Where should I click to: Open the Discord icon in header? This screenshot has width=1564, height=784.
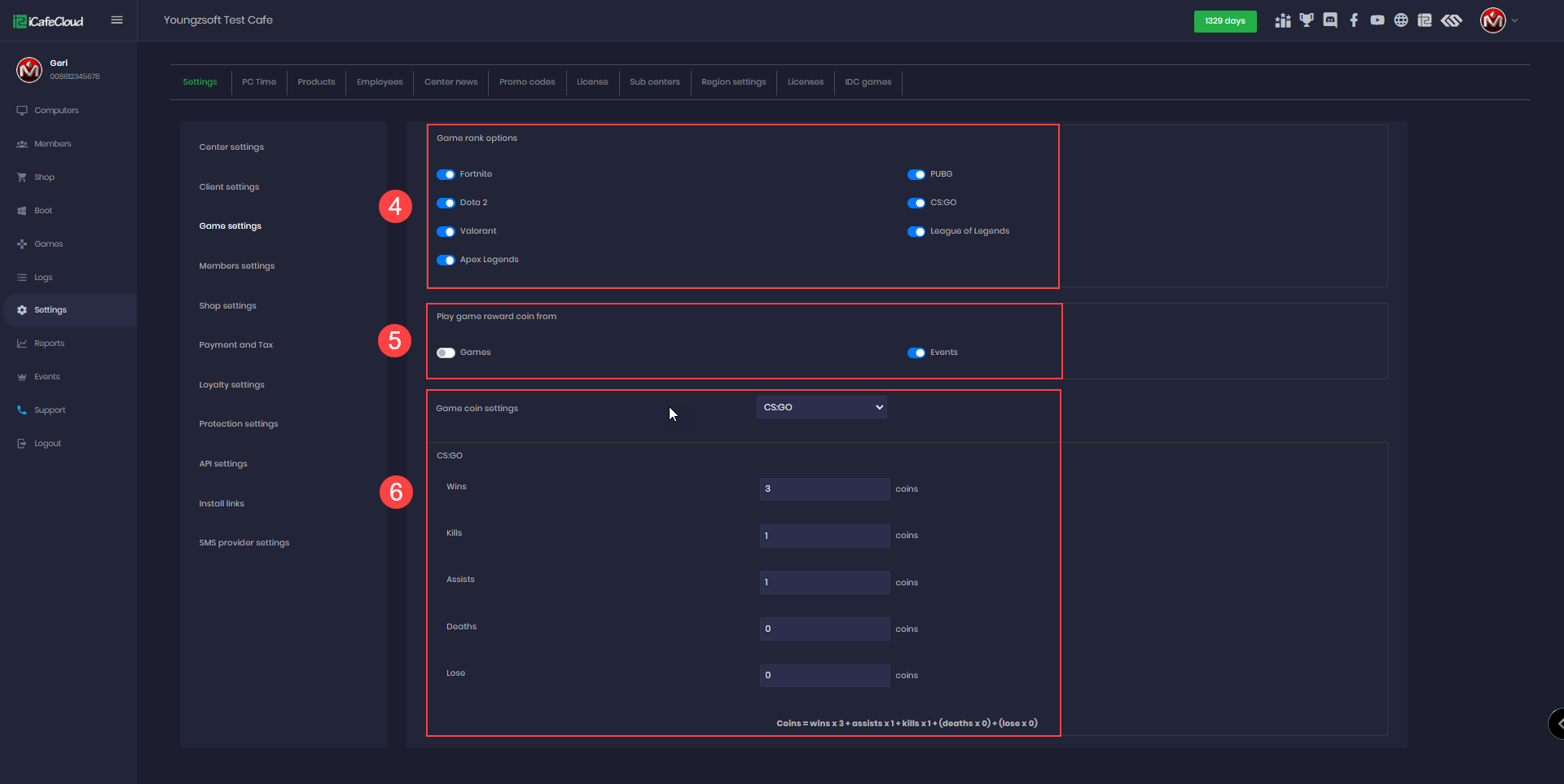[x=1329, y=20]
